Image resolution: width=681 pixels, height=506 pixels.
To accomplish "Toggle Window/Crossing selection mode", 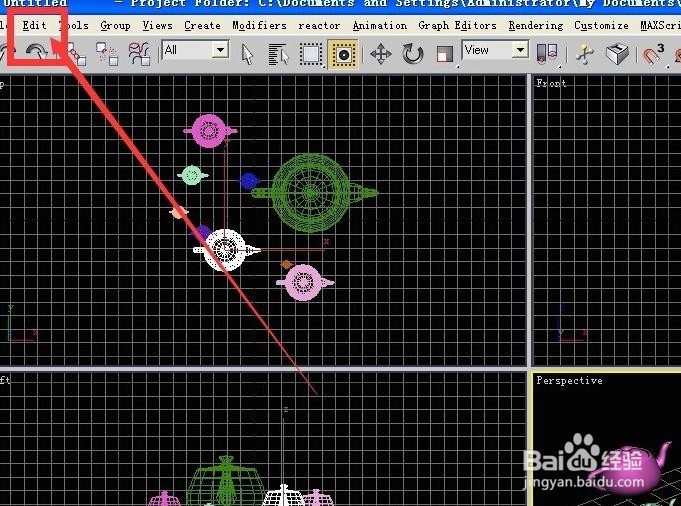I will [343, 55].
